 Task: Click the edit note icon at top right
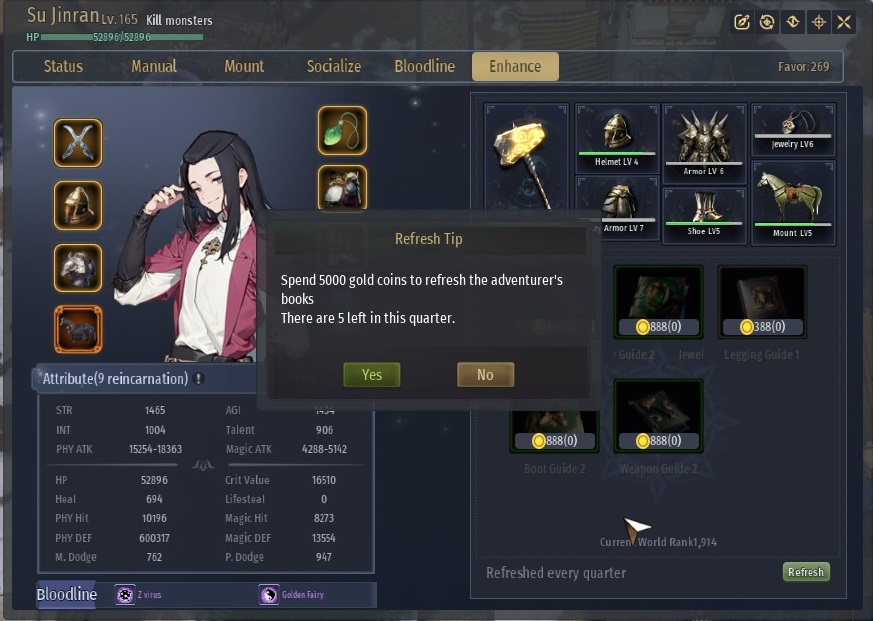pos(742,22)
